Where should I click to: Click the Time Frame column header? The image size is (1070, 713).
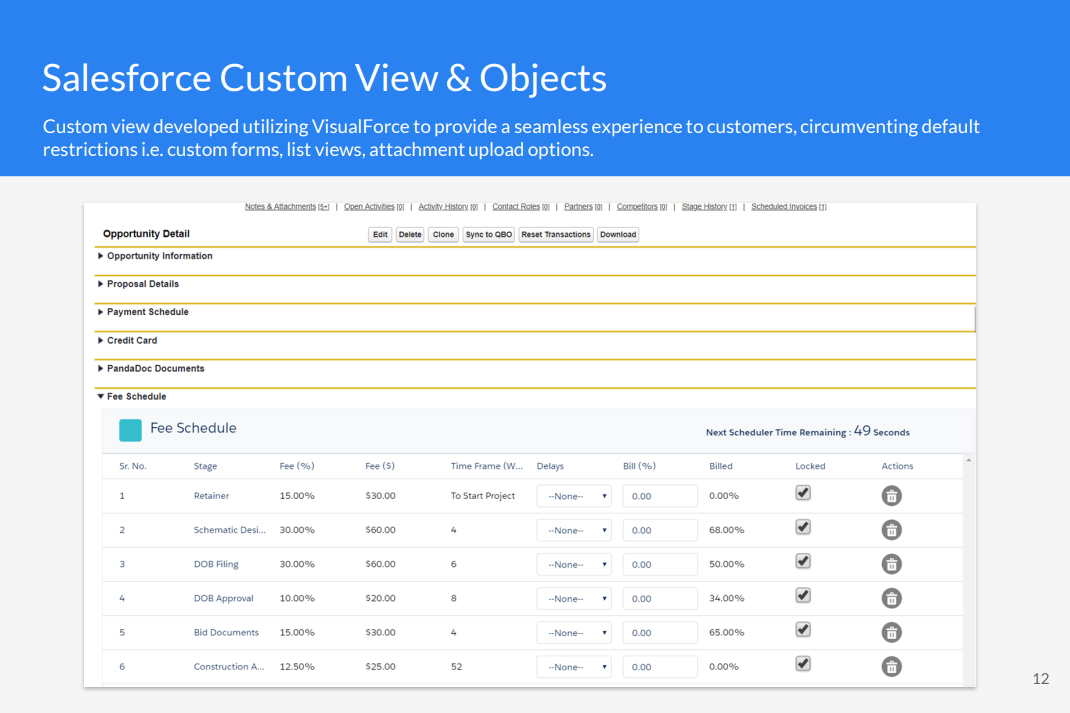(487, 466)
